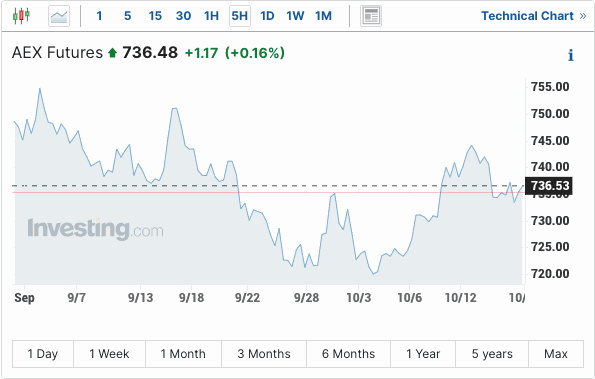This screenshot has width=595, height=379.
Task: Set interval to 5 minutes
Action: 128,16
